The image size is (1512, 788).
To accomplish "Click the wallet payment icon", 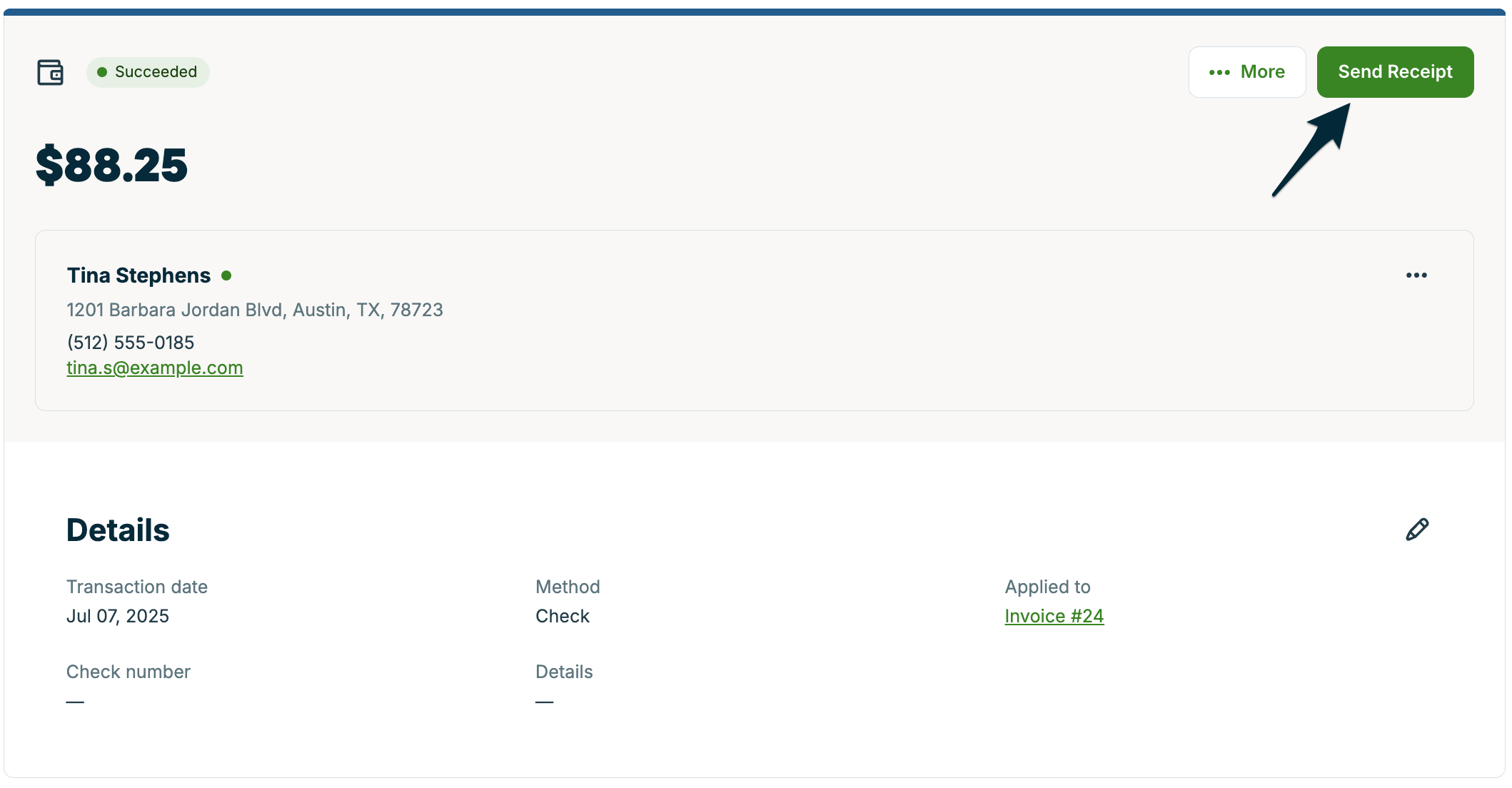I will coord(50,72).
